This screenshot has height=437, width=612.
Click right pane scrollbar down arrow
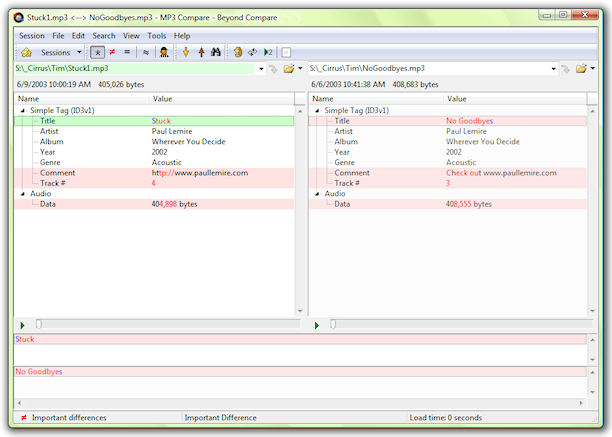pyautogui.click(x=592, y=311)
